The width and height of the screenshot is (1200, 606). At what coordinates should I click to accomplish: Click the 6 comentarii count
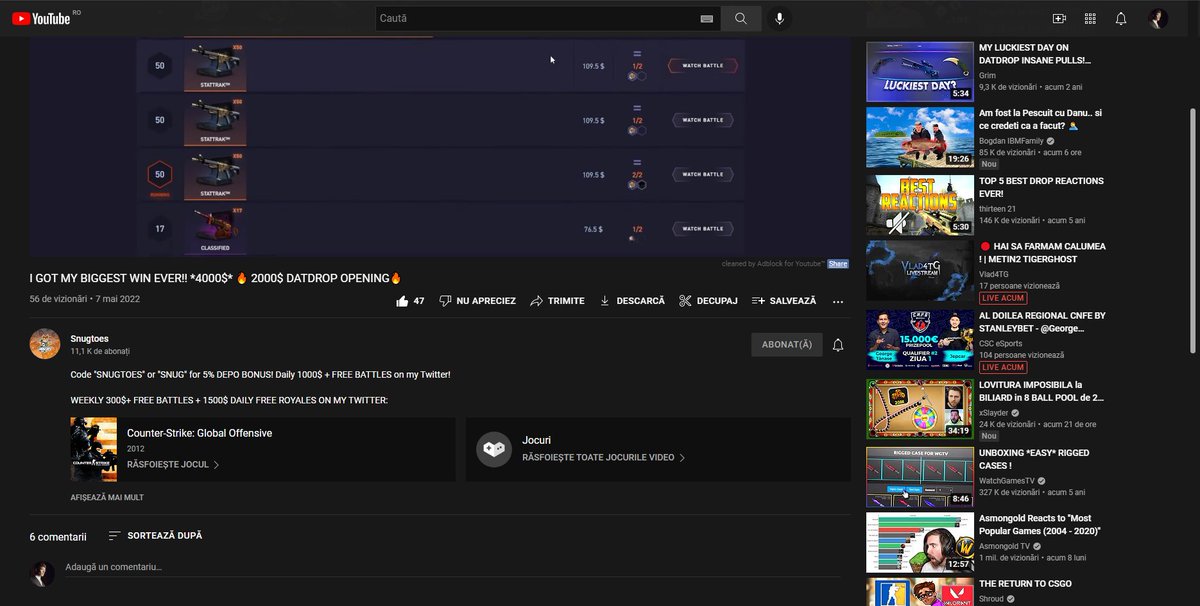click(58, 537)
